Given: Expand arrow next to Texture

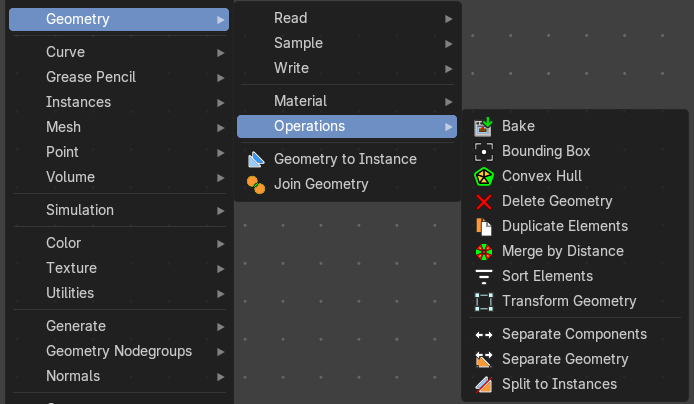Looking at the screenshot, I should (x=220, y=269).
